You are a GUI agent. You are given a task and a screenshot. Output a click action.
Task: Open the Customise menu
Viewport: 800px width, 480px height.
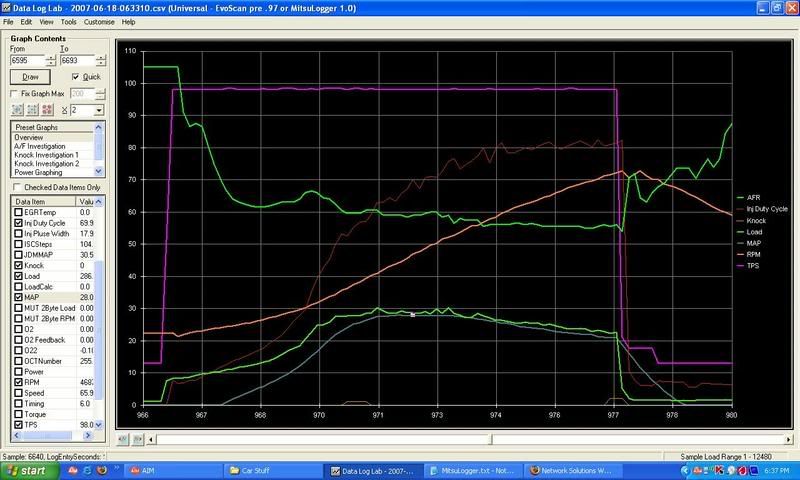tap(99, 21)
